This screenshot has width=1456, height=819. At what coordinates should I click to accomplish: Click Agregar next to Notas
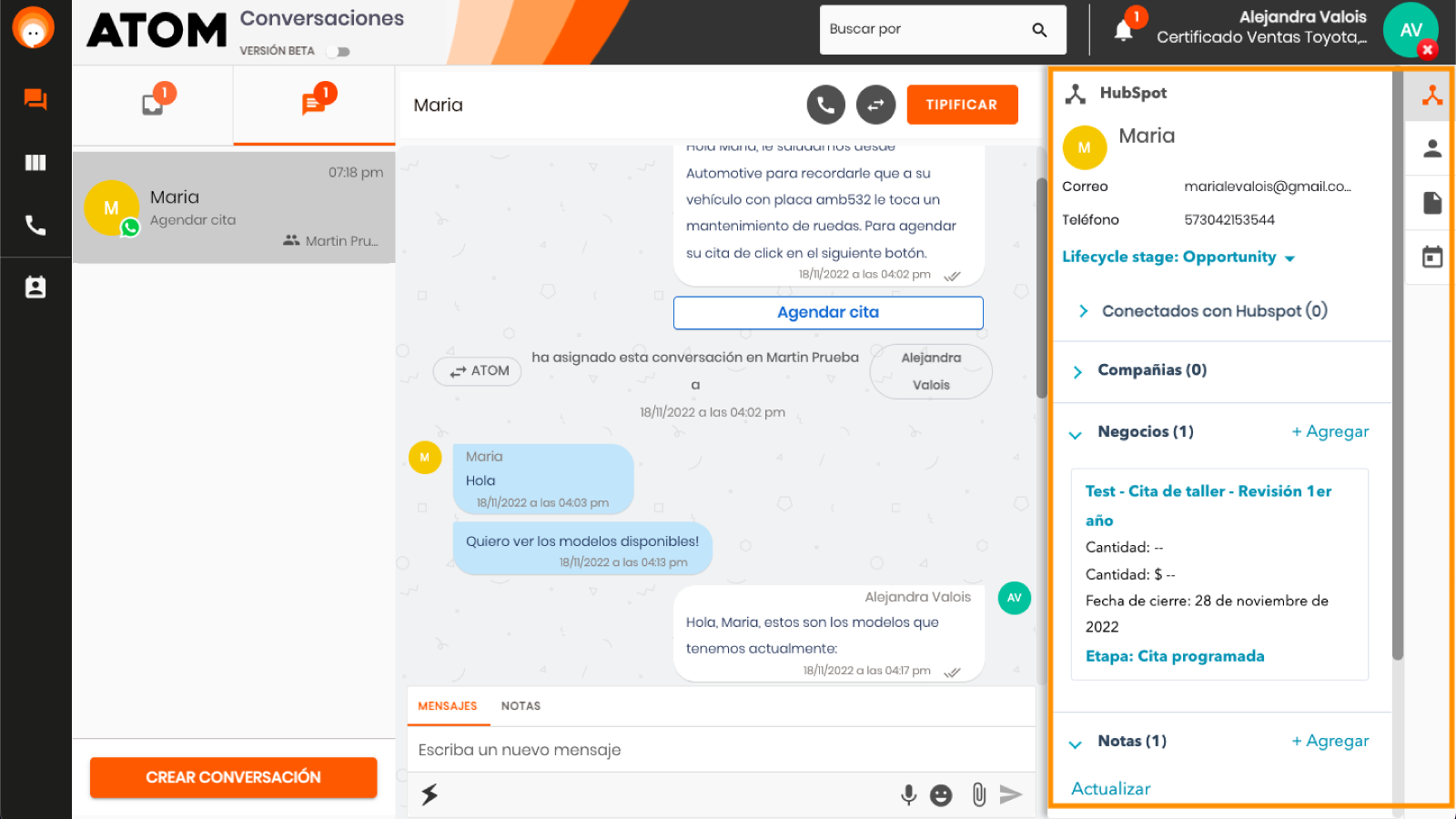[x=1330, y=741]
